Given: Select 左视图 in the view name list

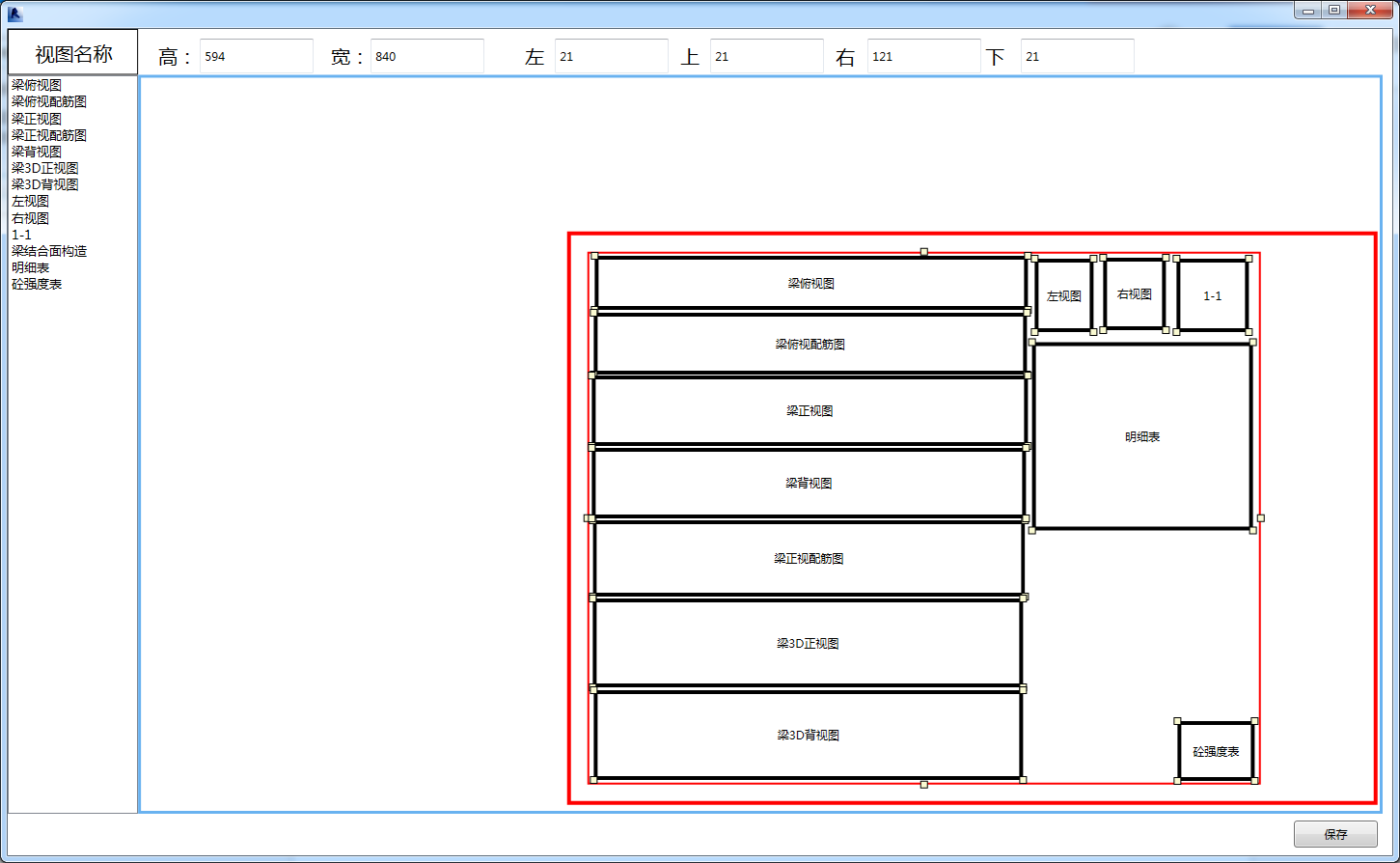Looking at the screenshot, I should (x=31, y=201).
